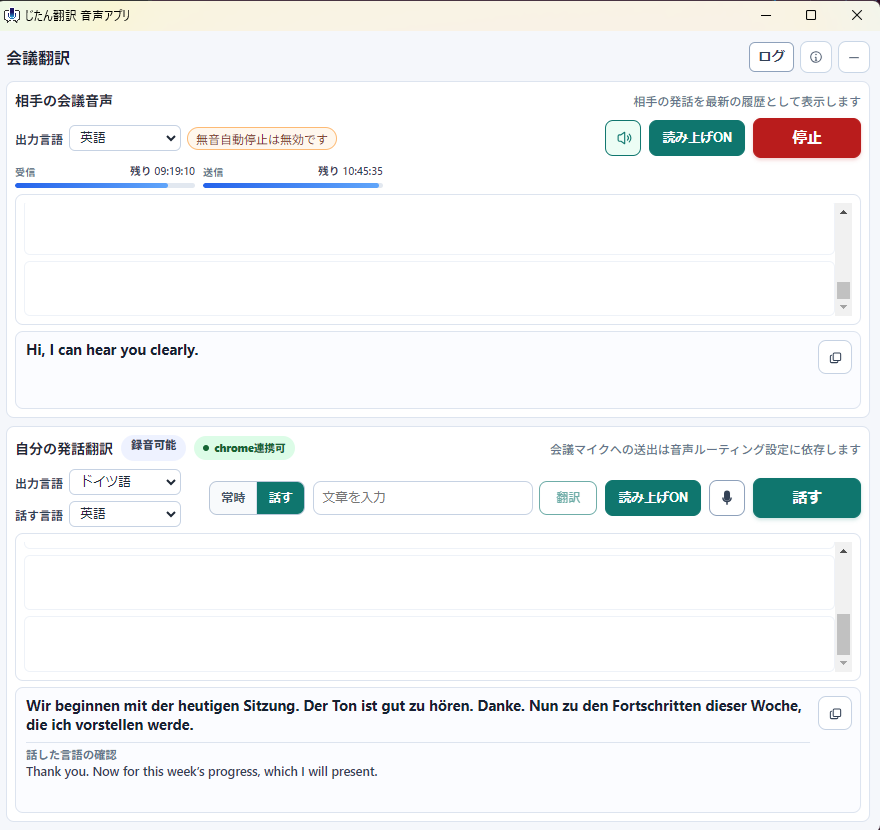This screenshot has height=830, width=880.
Task: Click the large green 話す speak button
Action: click(806, 498)
